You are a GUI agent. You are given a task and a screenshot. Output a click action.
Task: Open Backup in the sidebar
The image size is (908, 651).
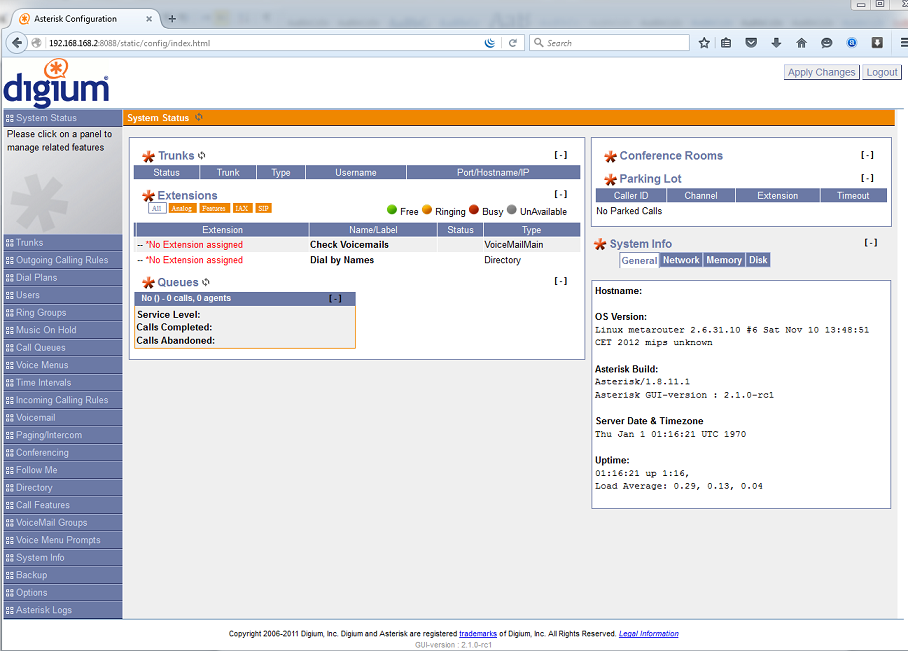click(63, 575)
